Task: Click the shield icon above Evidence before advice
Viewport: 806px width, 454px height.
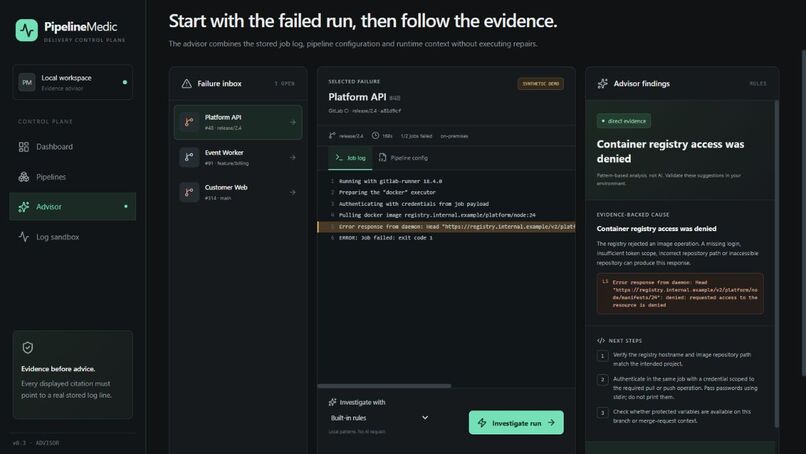Action: pos(28,348)
